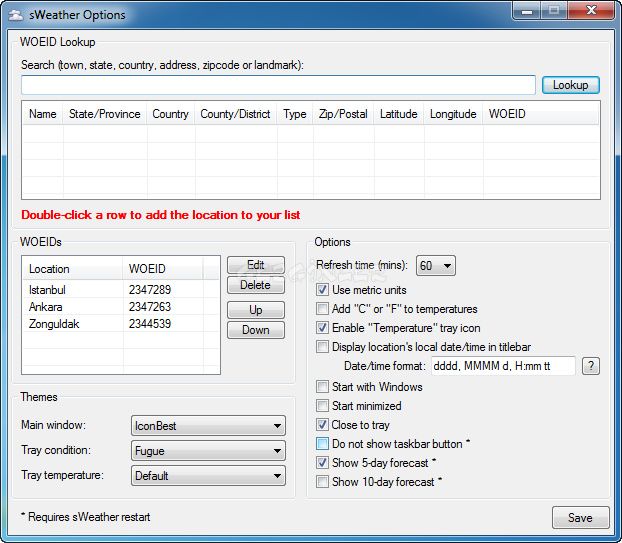This screenshot has width=622, height=543.
Task: Toggle Show 5-day forecast checkbox
Action: coord(322,462)
